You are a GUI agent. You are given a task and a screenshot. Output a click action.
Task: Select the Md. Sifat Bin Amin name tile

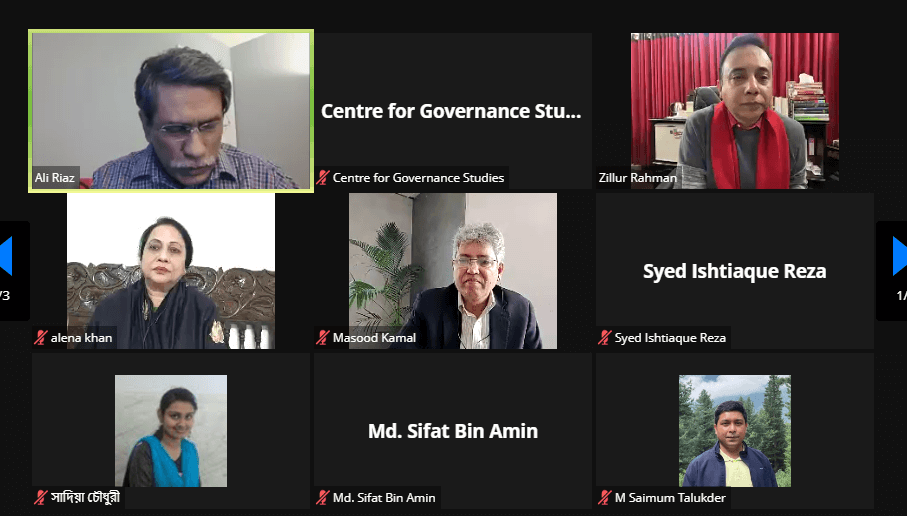(x=453, y=431)
